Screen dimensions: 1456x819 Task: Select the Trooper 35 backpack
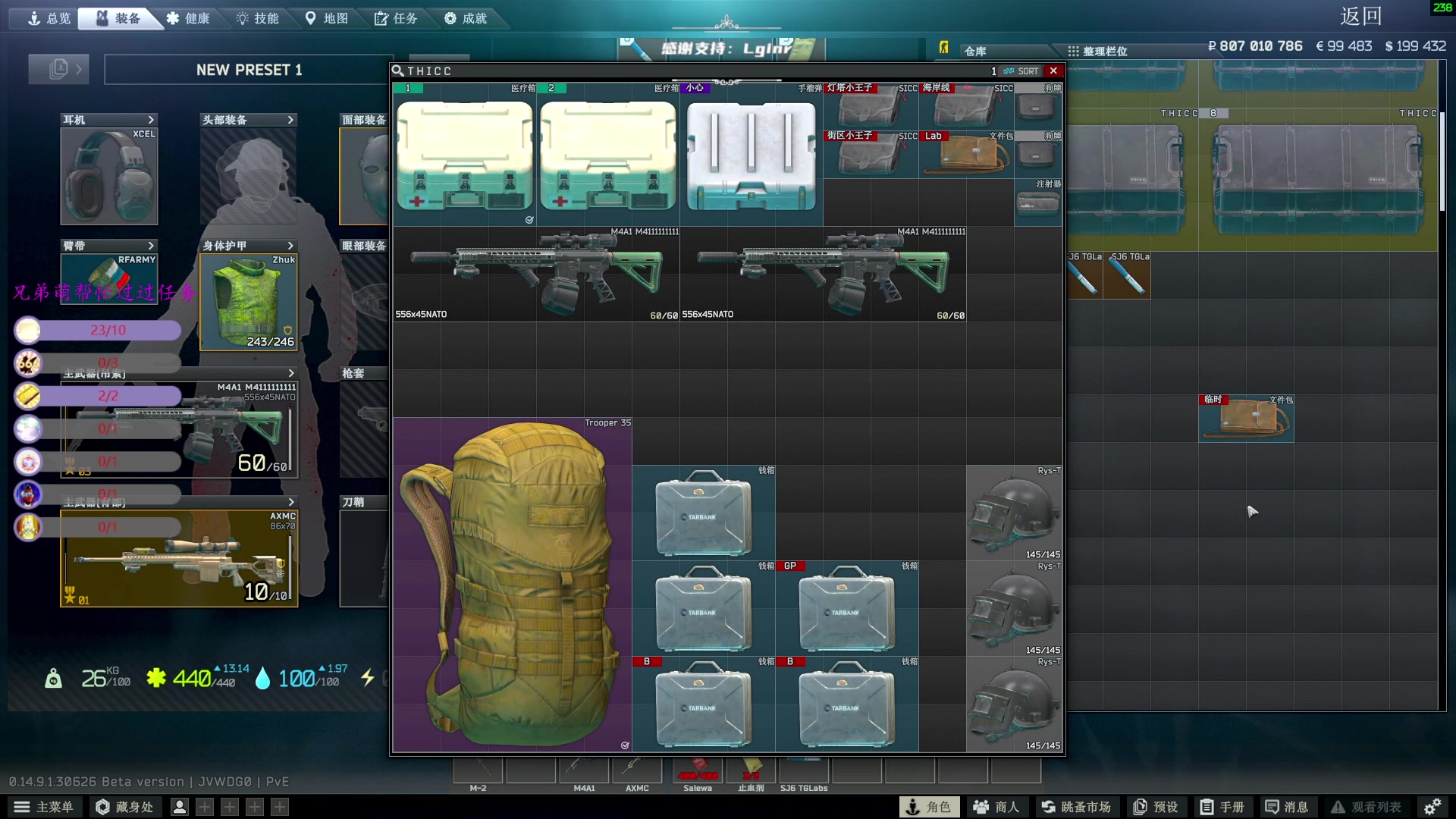pyautogui.click(x=512, y=585)
